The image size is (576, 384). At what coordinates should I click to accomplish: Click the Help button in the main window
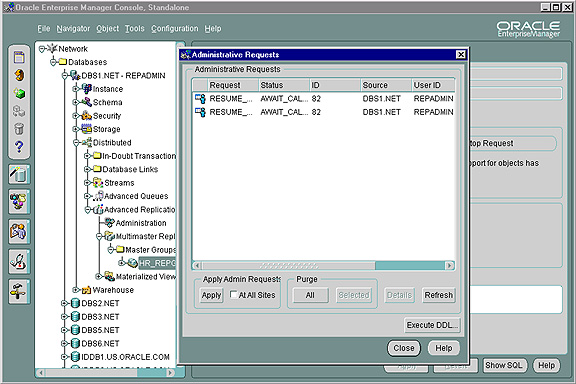pos(546,365)
